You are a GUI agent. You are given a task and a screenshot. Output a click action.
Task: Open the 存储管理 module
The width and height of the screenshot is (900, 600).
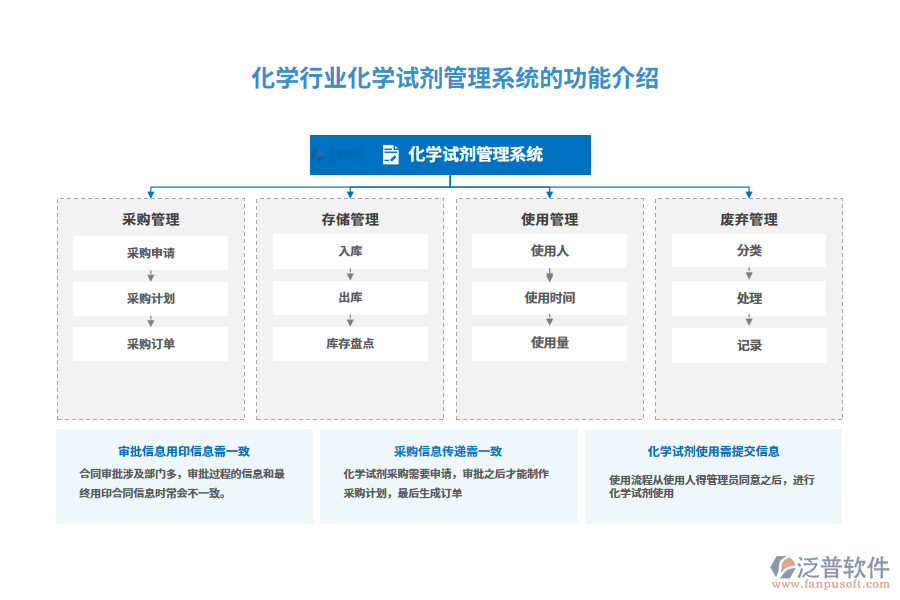coord(350,221)
